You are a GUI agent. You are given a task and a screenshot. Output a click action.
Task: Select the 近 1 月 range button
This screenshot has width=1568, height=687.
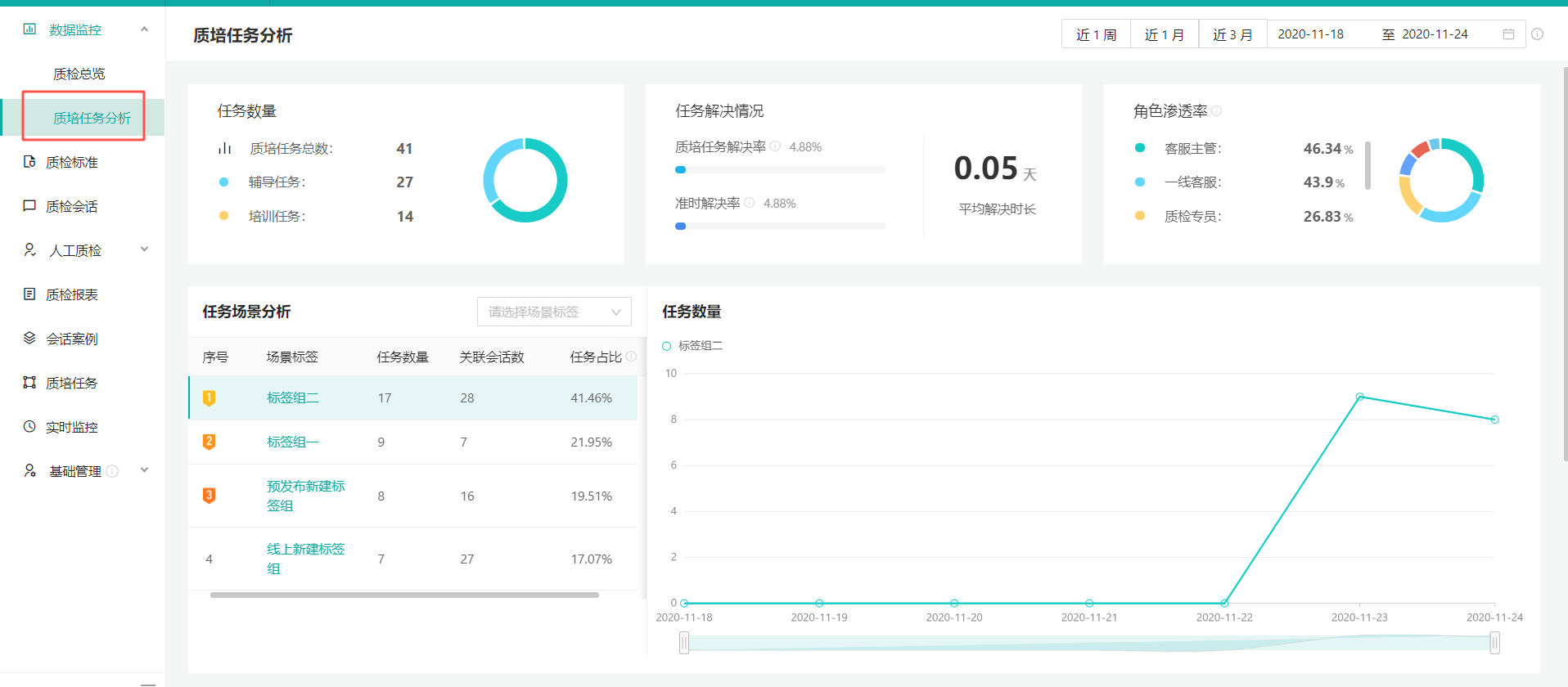pyautogui.click(x=1165, y=34)
